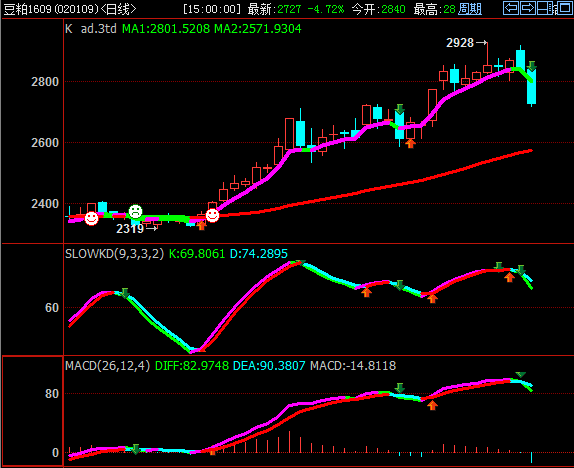
Task: Click the single window view icon
Action: 564,8
